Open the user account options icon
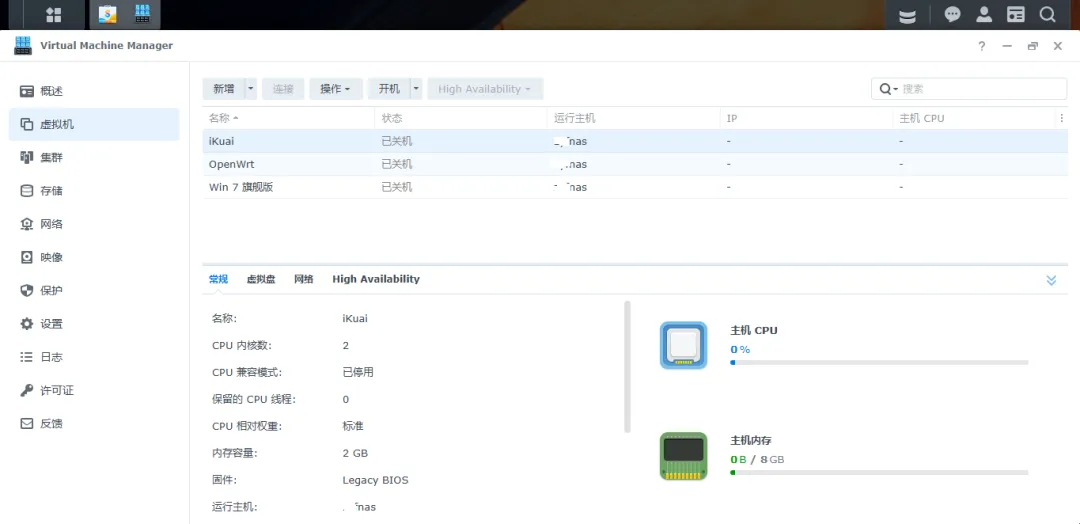Image resolution: width=1080 pixels, height=524 pixels. click(984, 14)
